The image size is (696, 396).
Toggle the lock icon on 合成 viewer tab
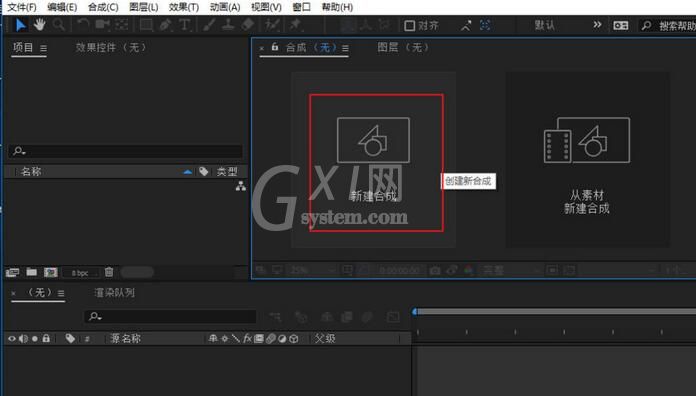(x=275, y=47)
